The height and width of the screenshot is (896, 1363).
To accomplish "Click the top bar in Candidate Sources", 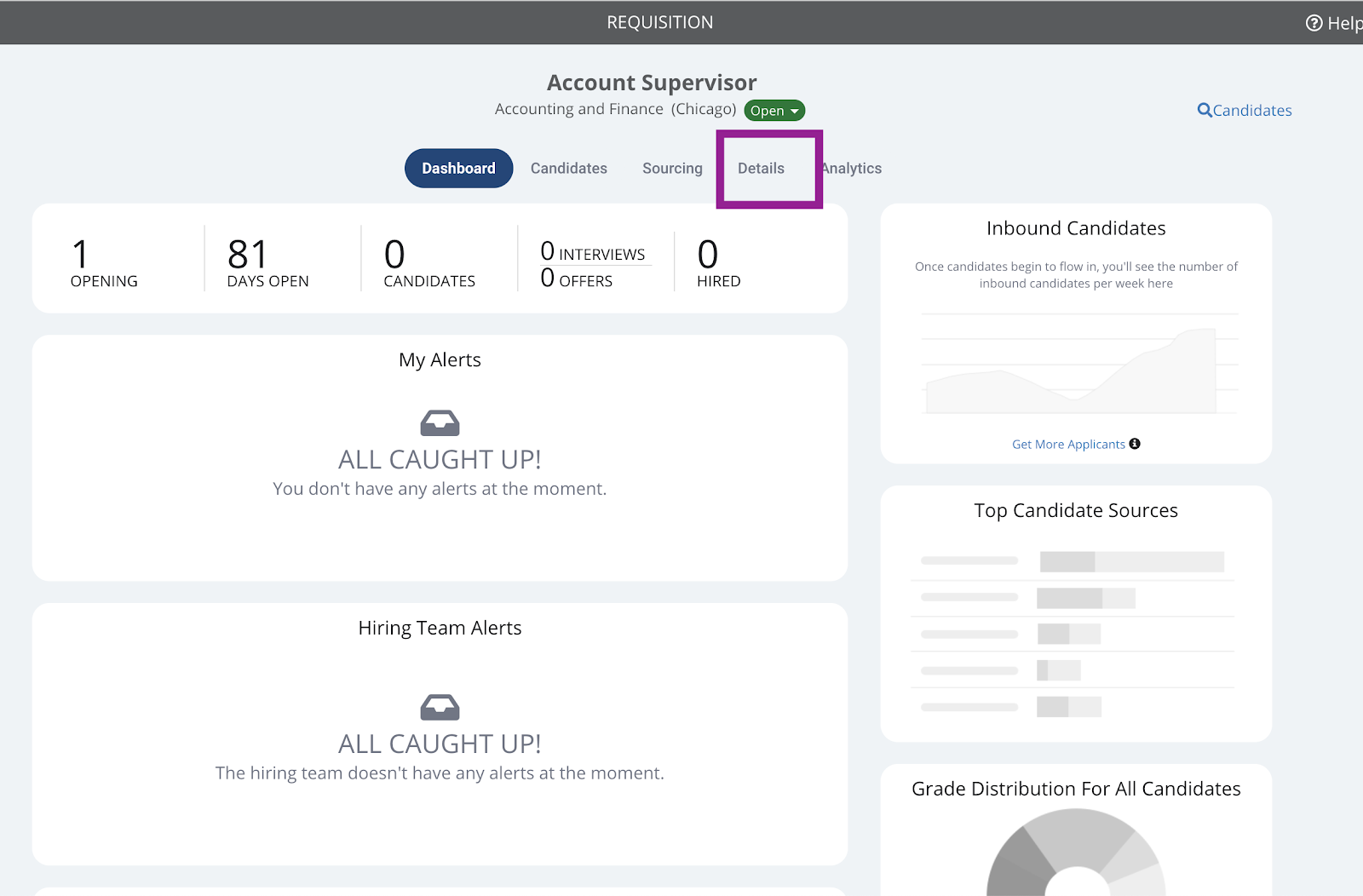I will click(x=1132, y=562).
